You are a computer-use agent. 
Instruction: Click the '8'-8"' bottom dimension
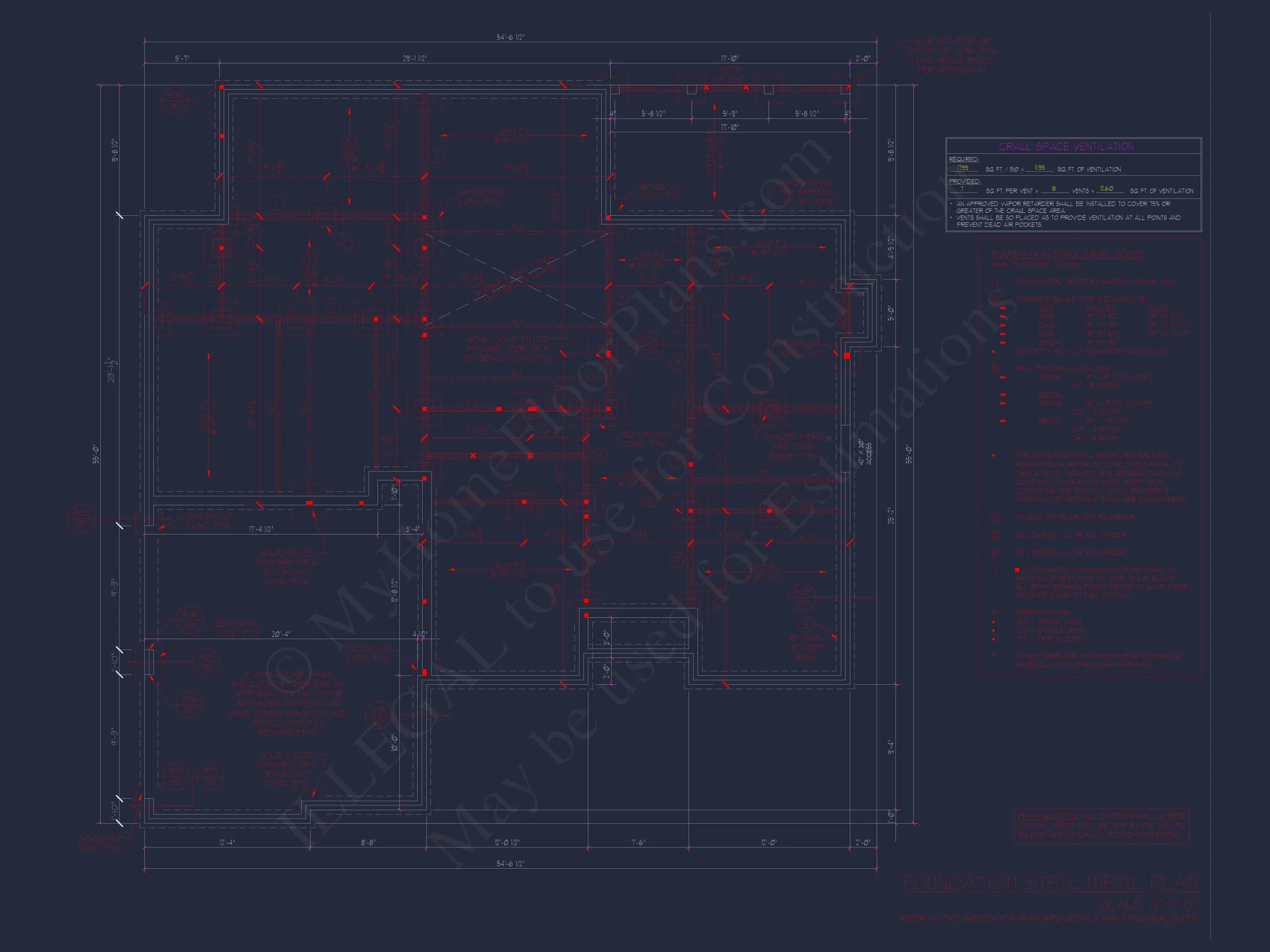[x=368, y=842]
